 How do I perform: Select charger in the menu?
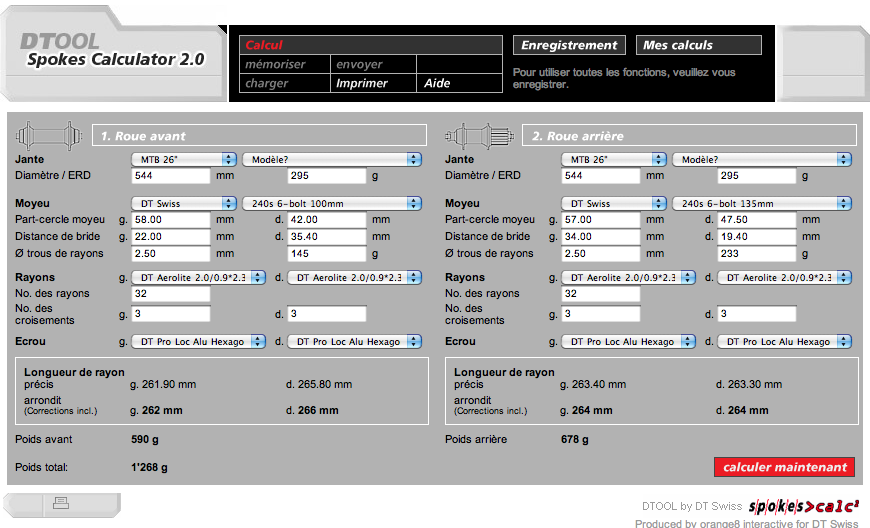(x=285, y=83)
